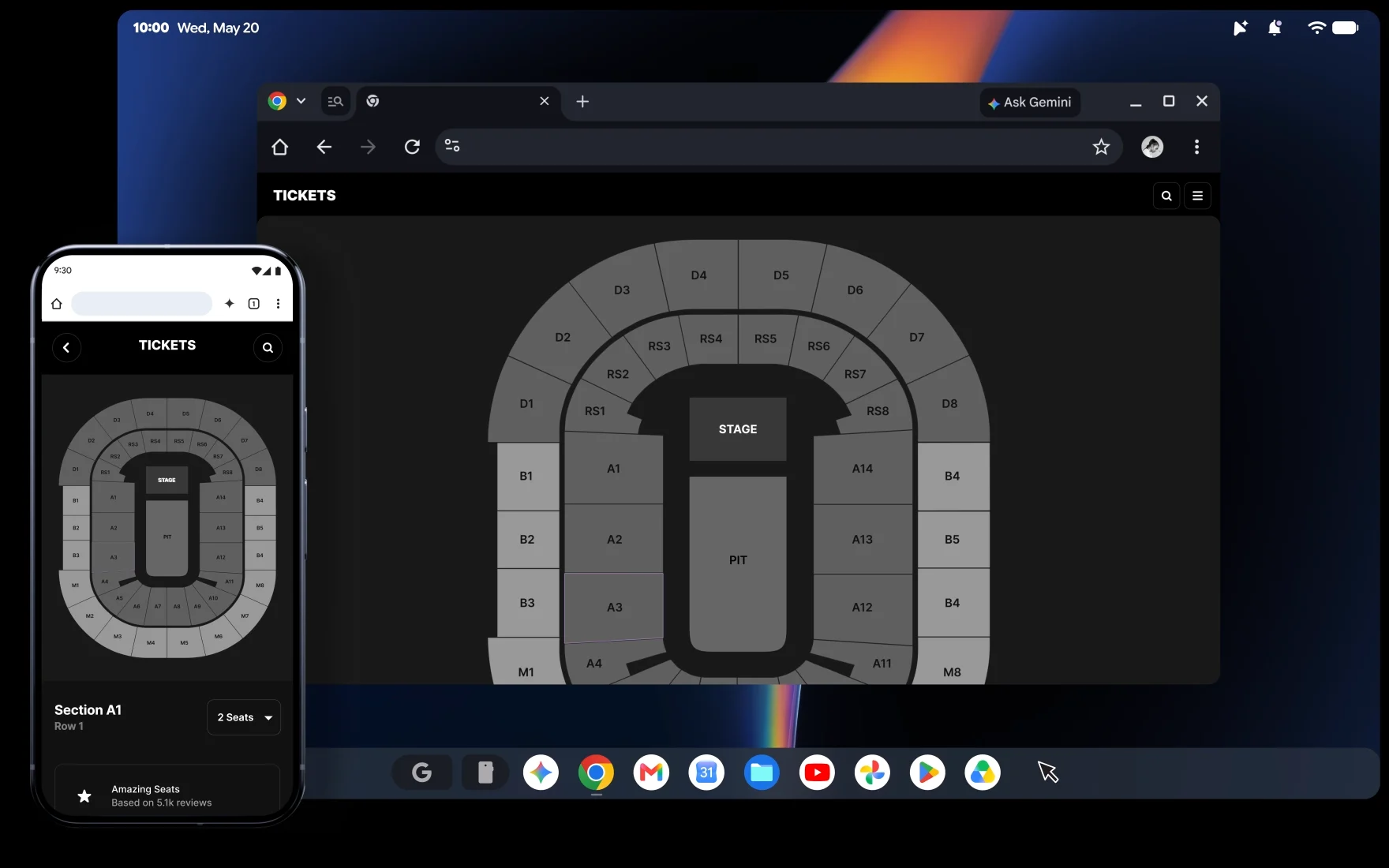The image size is (1389, 868).
Task: Tap Gemini sparkle in phone browser
Action: coord(230,304)
